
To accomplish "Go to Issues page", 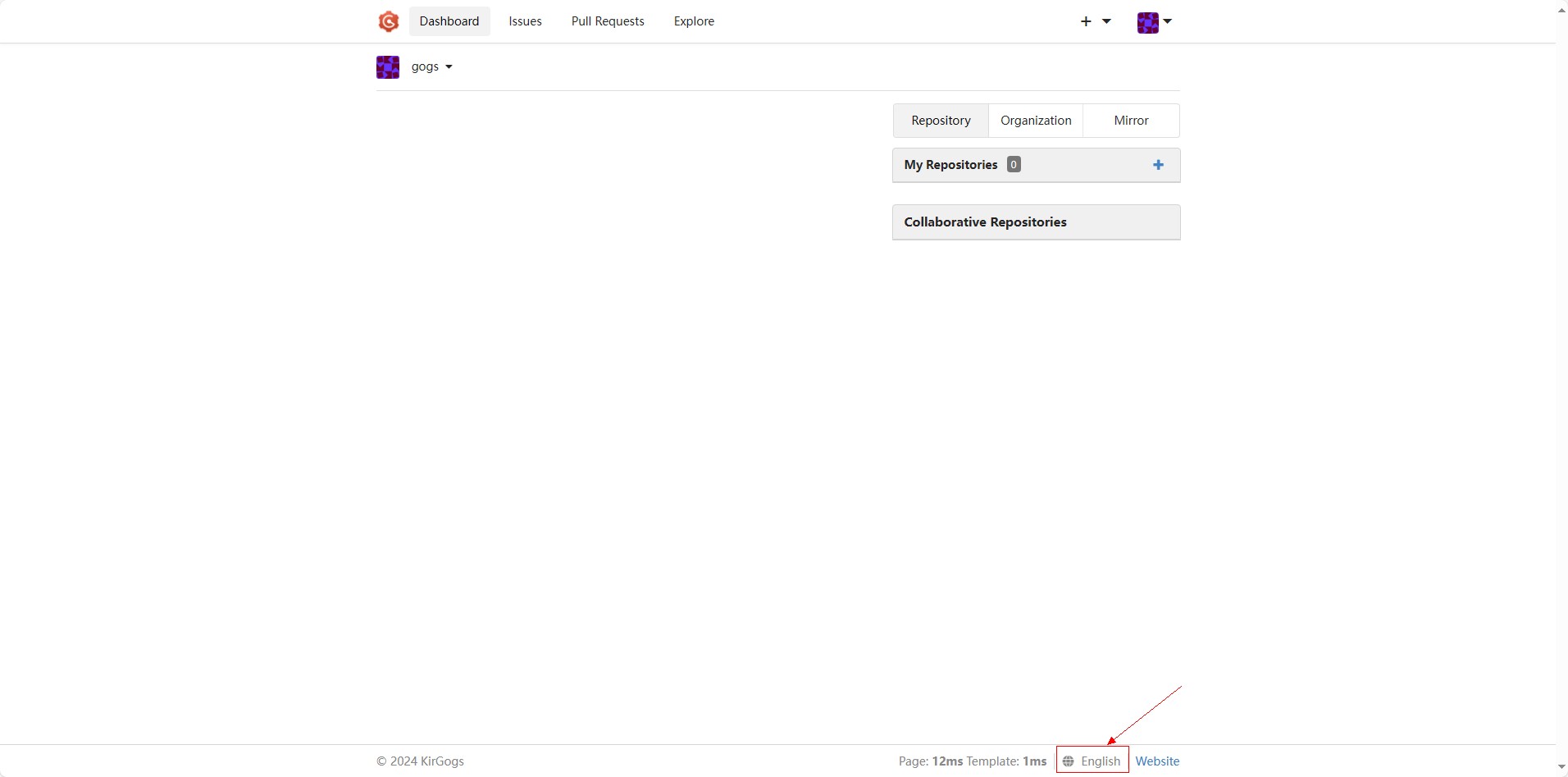I will [x=525, y=21].
